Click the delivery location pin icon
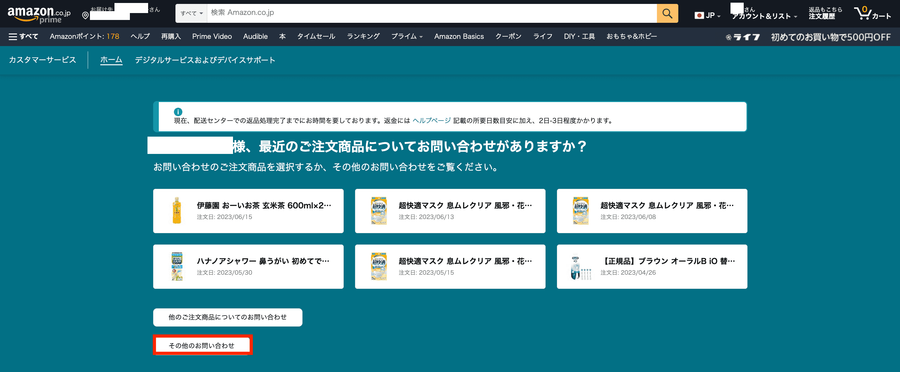This screenshot has width=900, height=372. [x=86, y=16]
